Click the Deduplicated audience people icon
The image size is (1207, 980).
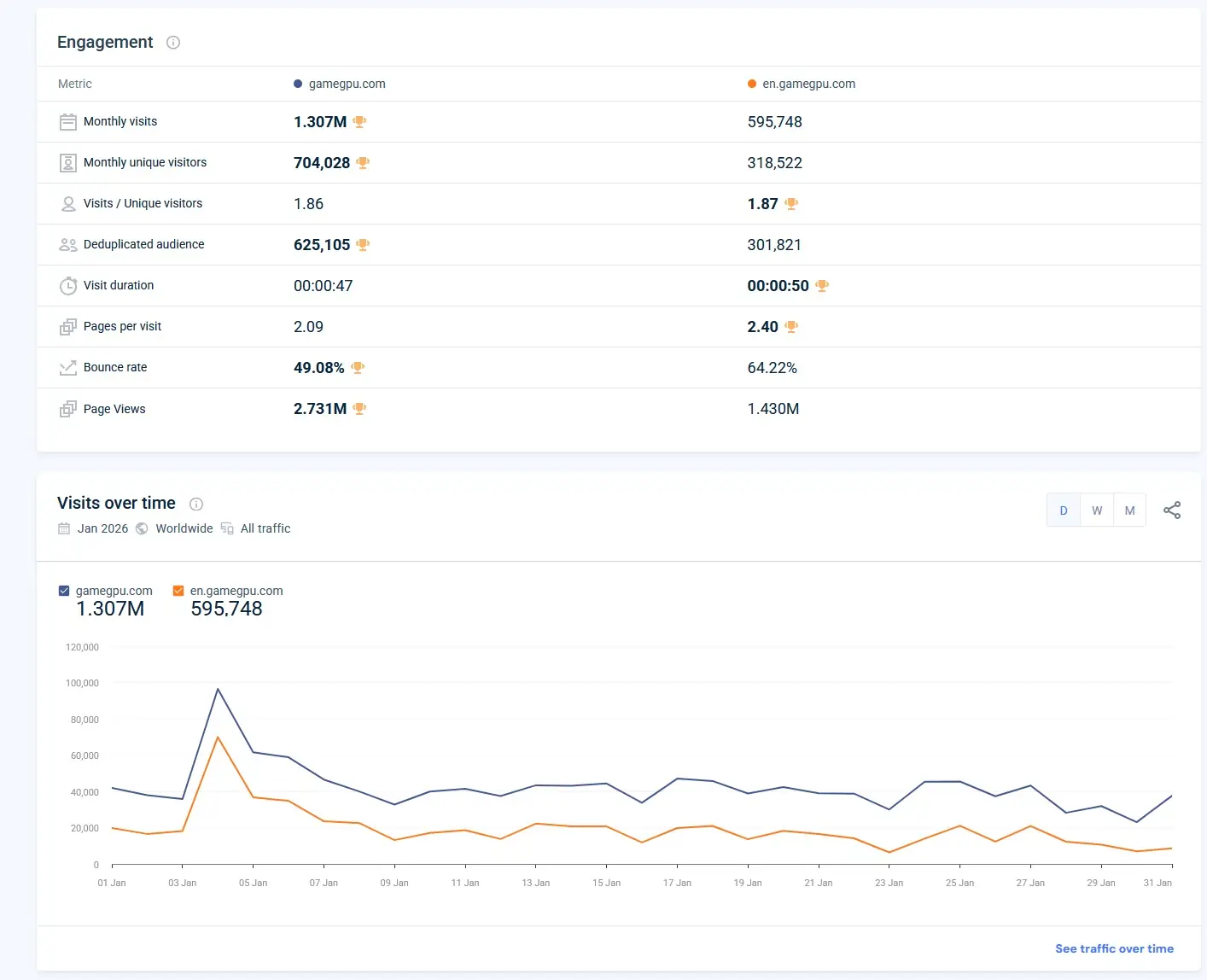pyautogui.click(x=68, y=245)
